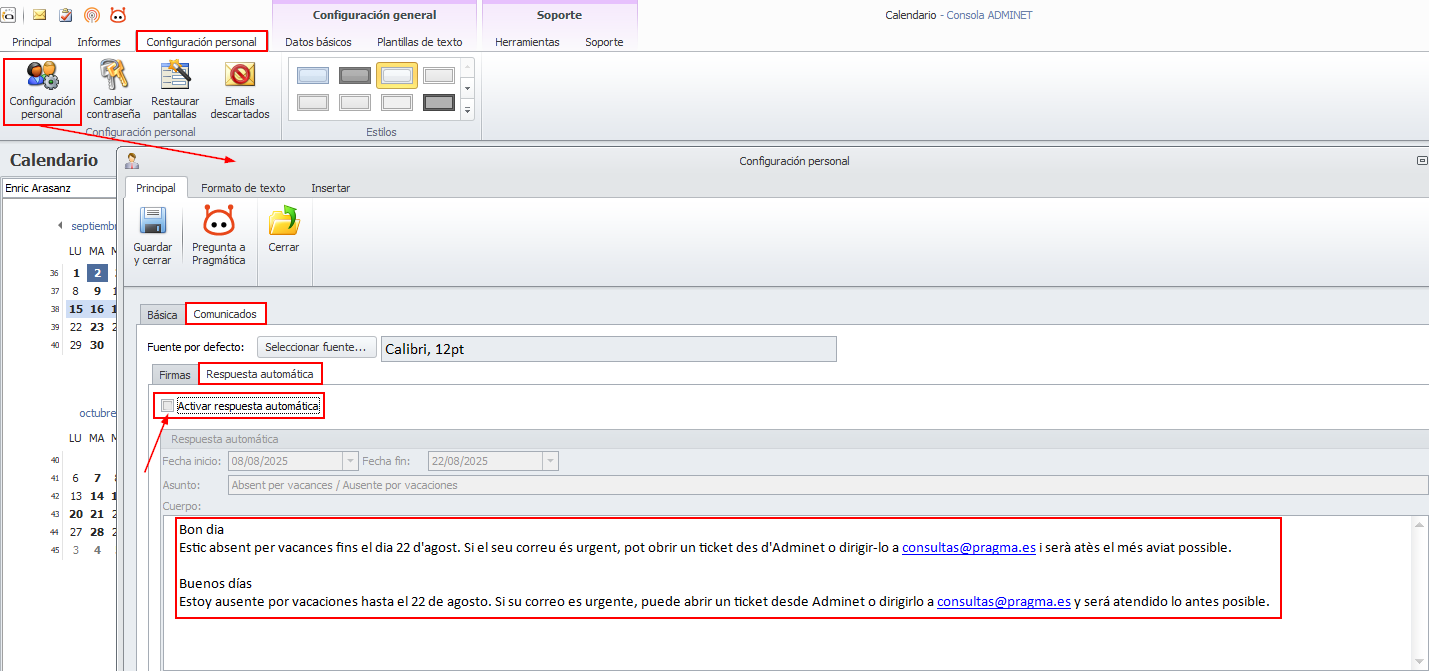Apply the light blue style thumbnail
Screen dimensions: 1429x671
(313, 75)
